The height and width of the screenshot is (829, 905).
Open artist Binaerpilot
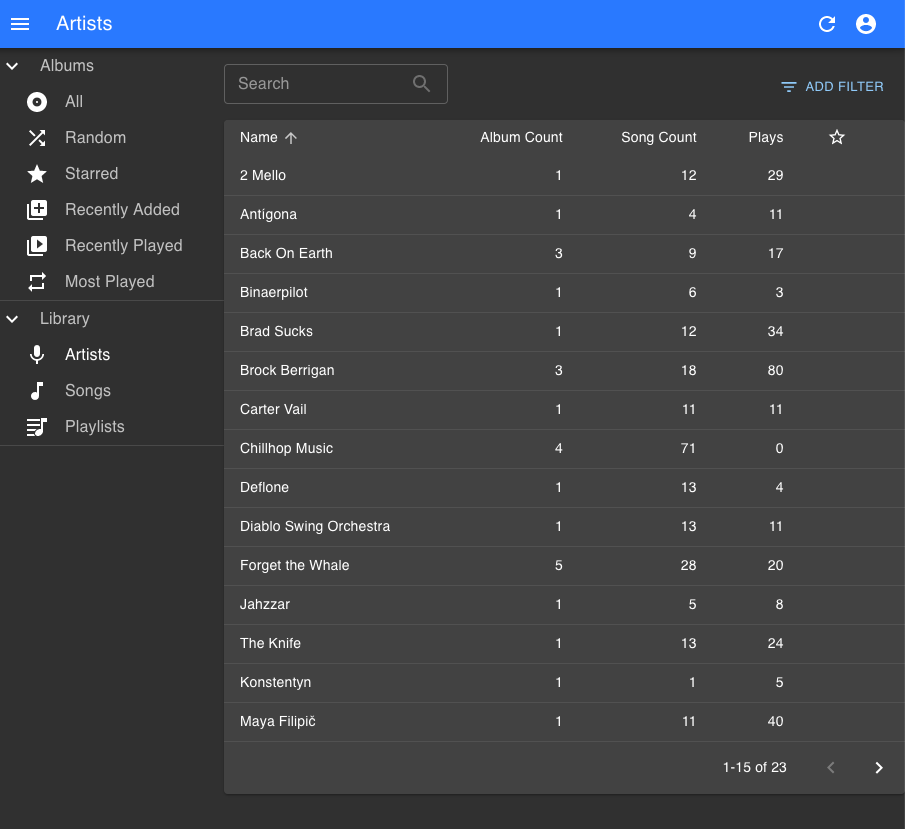[564, 293]
